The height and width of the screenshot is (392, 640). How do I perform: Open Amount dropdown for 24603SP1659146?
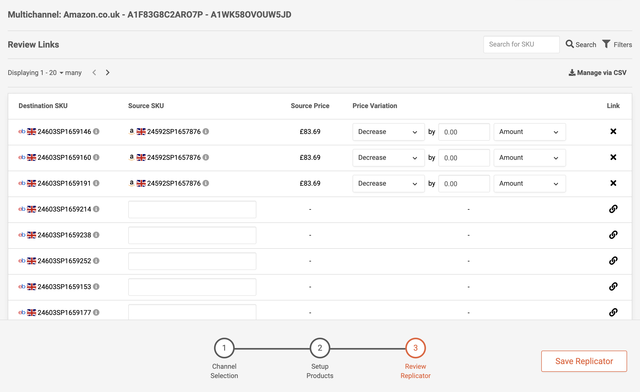(529, 132)
